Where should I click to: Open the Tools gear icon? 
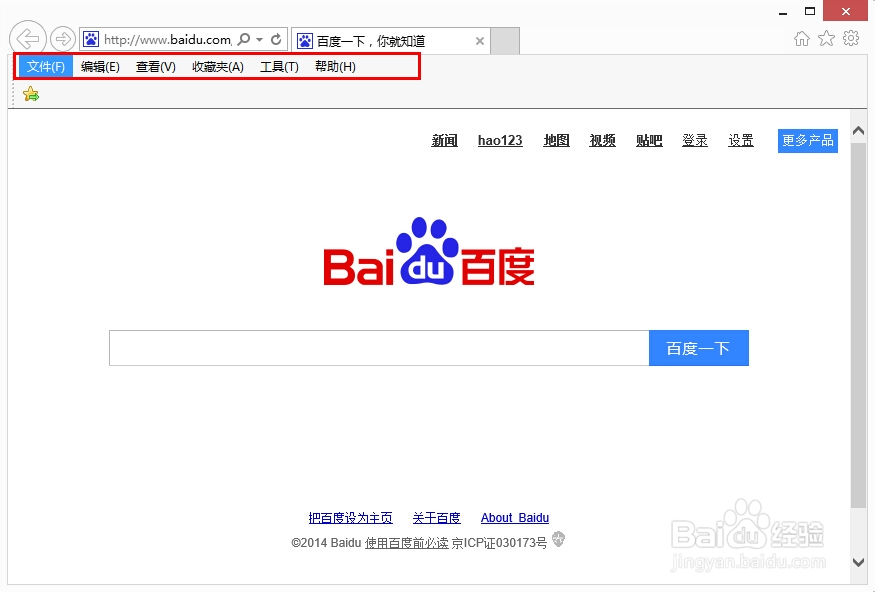coord(851,38)
